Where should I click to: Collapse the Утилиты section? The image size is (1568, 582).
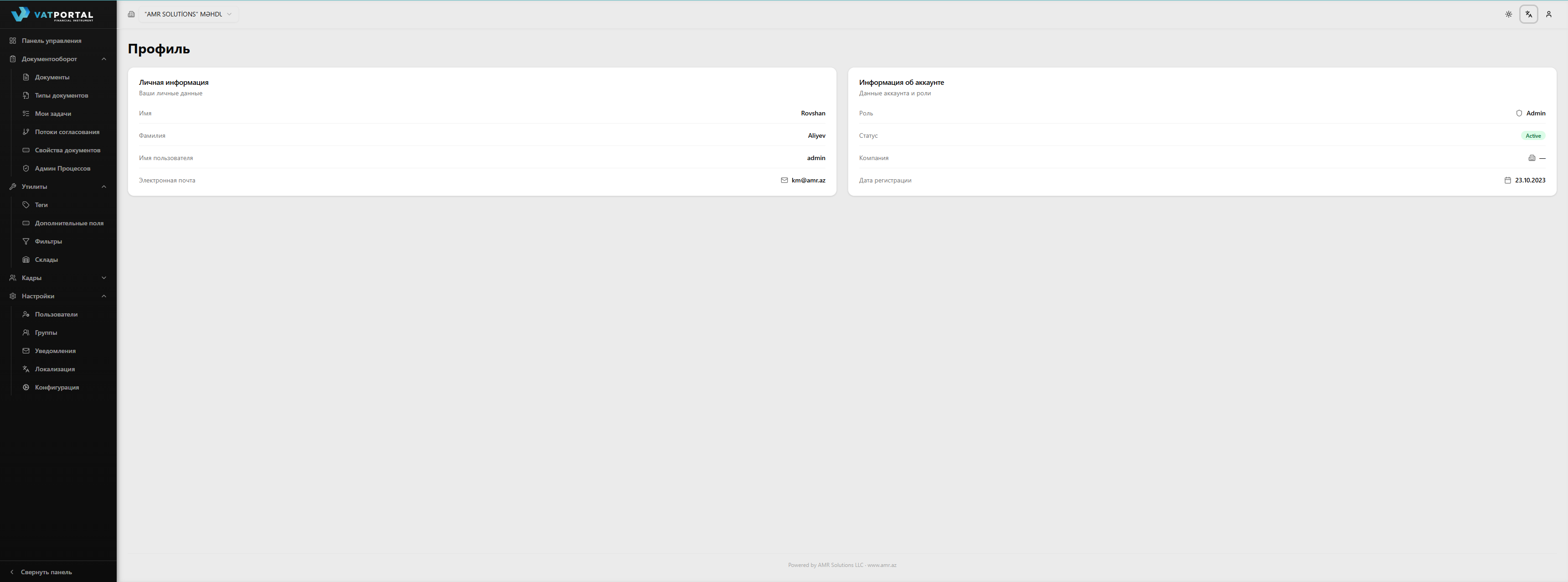point(103,187)
